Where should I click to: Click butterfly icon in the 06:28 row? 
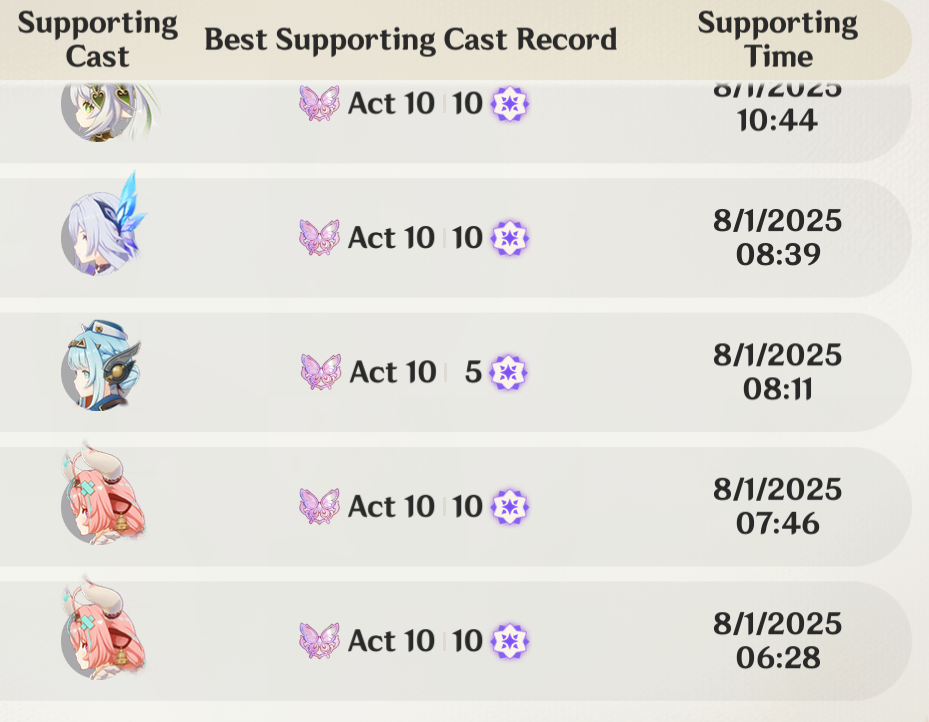(319, 641)
